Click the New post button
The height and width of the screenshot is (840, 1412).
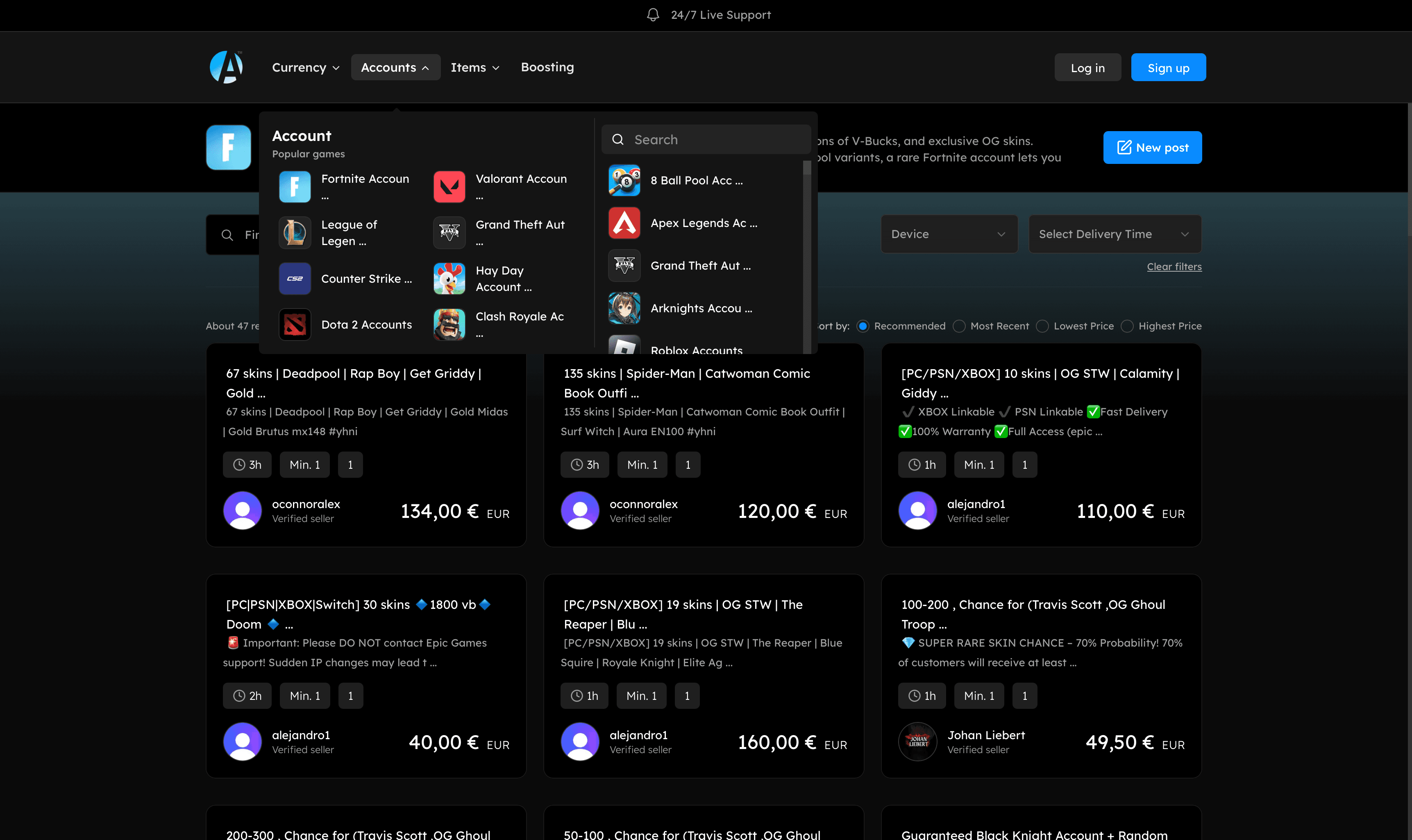[x=1152, y=148]
